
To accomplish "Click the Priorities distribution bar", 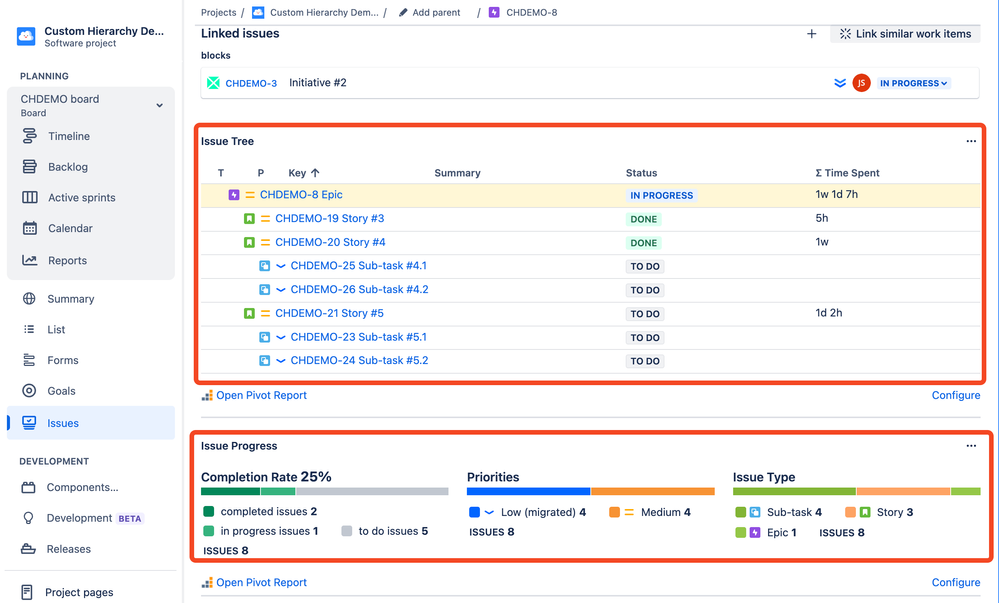I will [591, 491].
